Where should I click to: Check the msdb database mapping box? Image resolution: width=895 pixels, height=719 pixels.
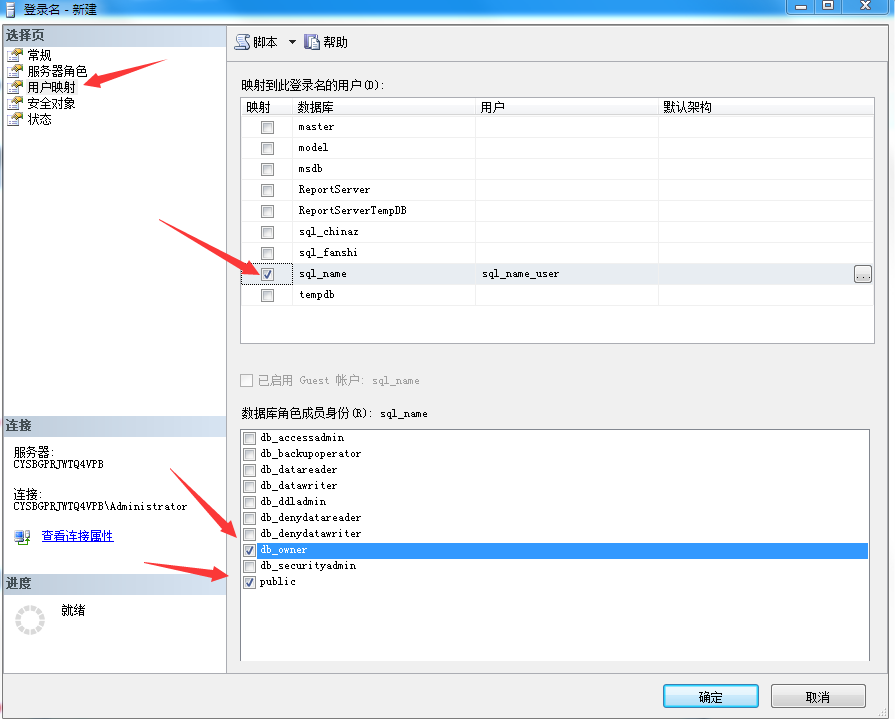point(267,169)
